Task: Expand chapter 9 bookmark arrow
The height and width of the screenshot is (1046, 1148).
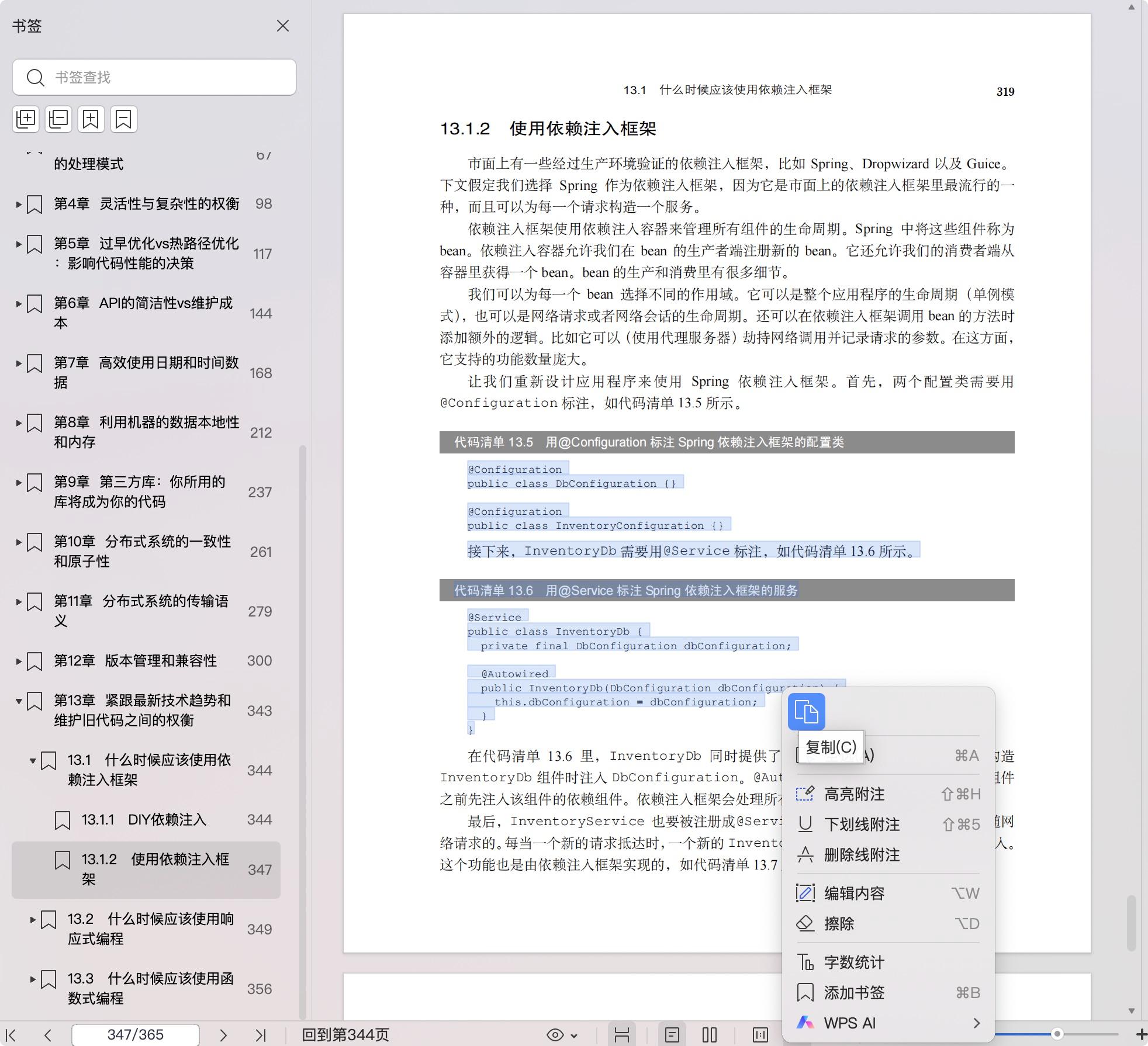Action: pyautogui.click(x=19, y=482)
